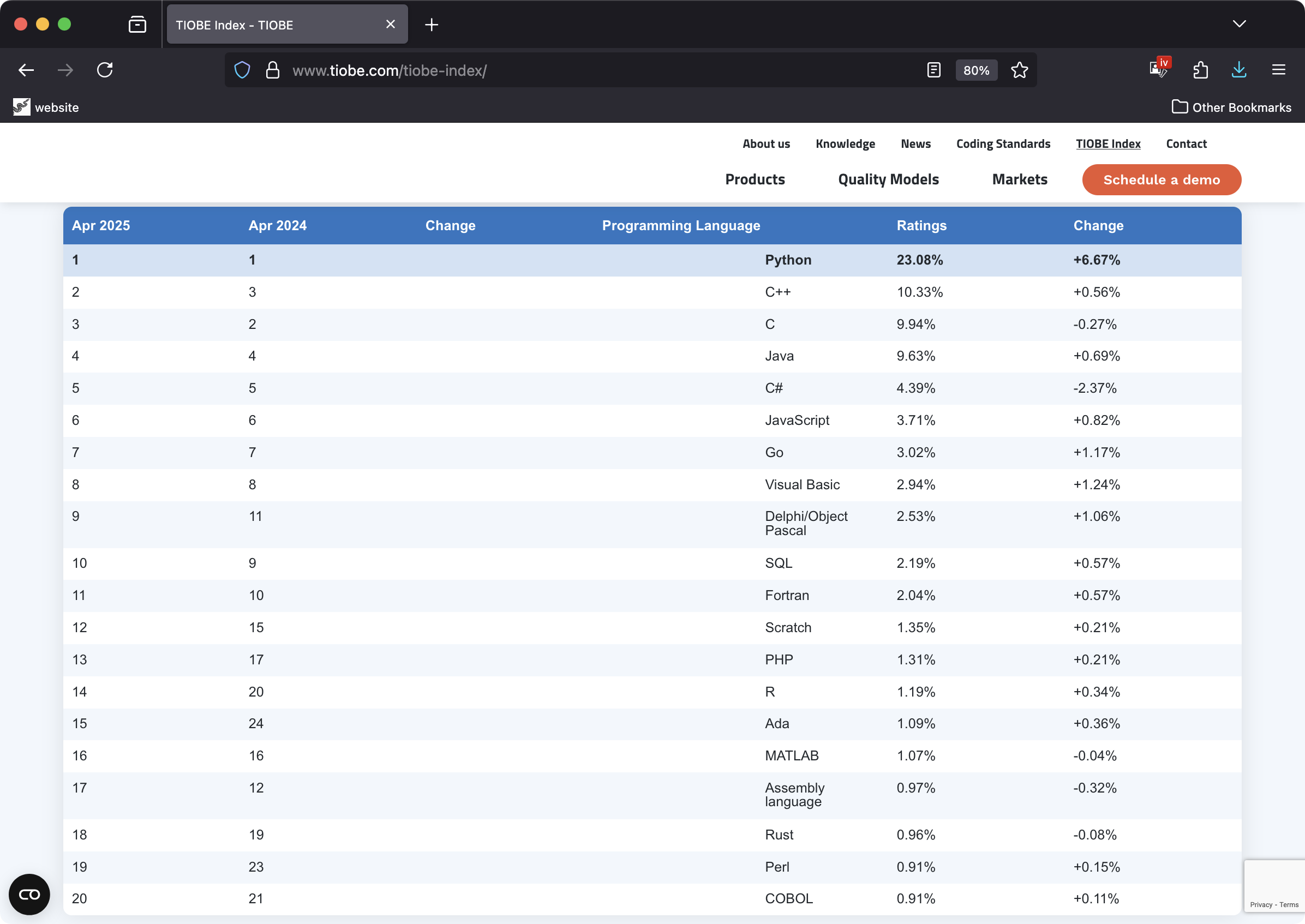Image resolution: width=1305 pixels, height=924 pixels.
Task: Click the Apr 2025 column header
Action: (x=101, y=225)
